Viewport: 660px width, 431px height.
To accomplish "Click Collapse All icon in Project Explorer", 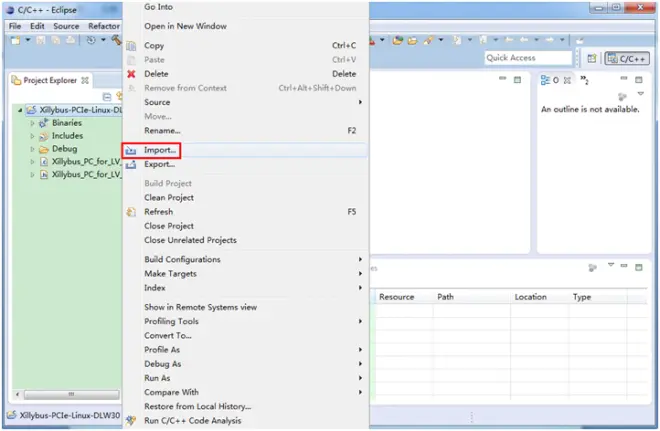I will 107,97.
